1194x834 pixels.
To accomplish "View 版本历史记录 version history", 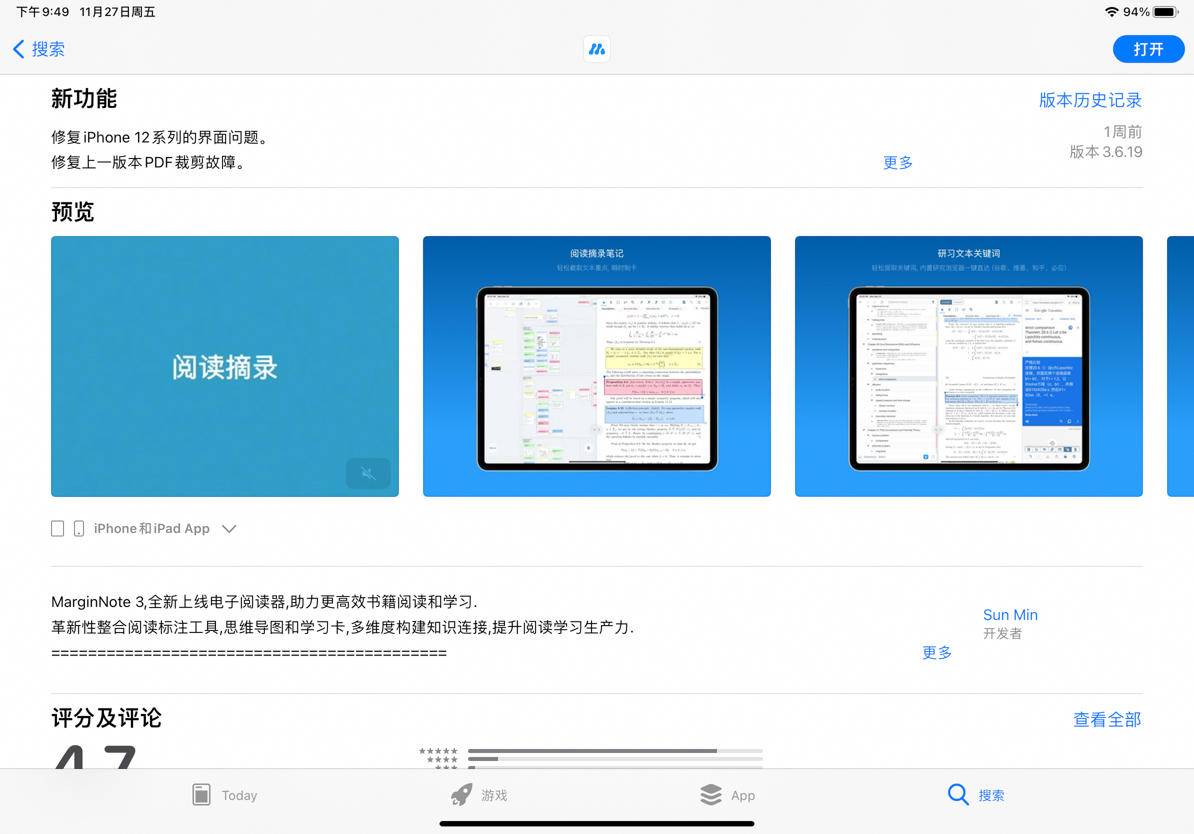I will pyautogui.click(x=1090, y=100).
